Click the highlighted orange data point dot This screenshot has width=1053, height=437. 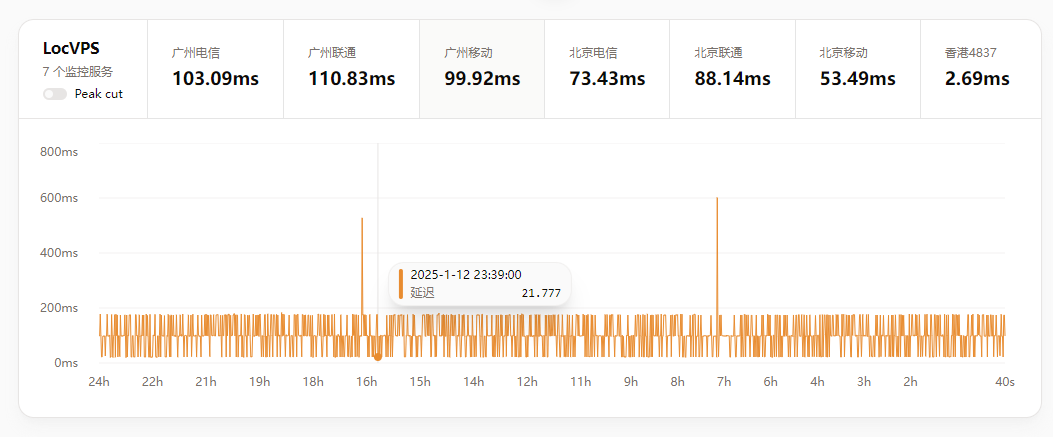(377, 356)
